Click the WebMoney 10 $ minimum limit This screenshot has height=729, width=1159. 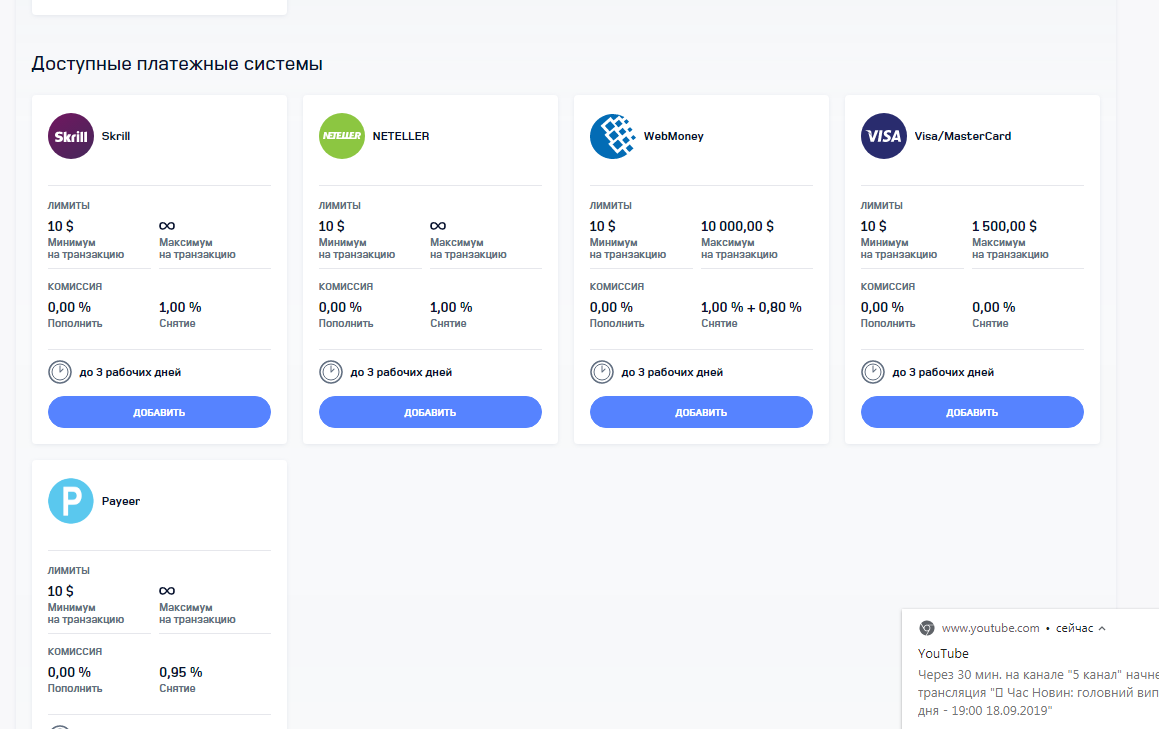(x=602, y=226)
